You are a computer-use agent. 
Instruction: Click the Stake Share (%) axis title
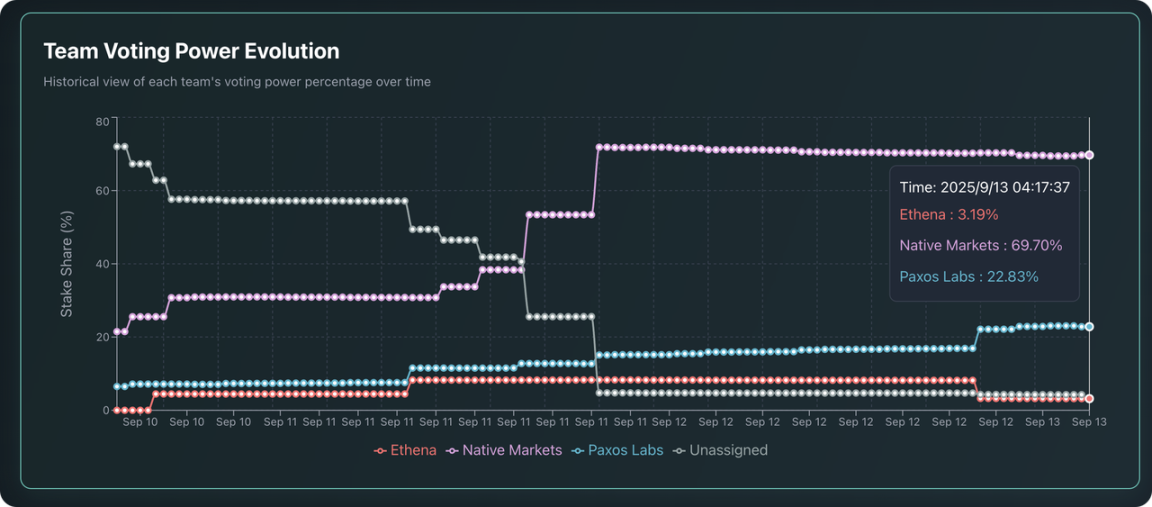(67, 264)
